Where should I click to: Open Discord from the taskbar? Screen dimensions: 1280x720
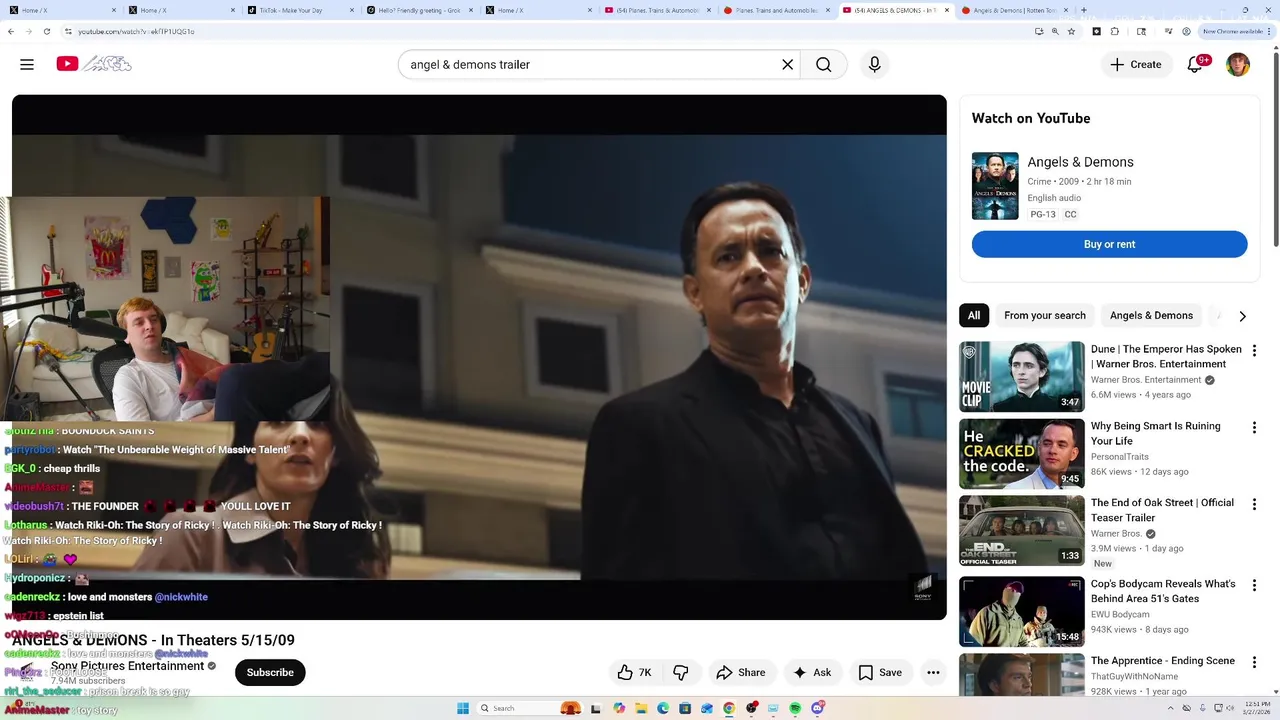point(818,708)
